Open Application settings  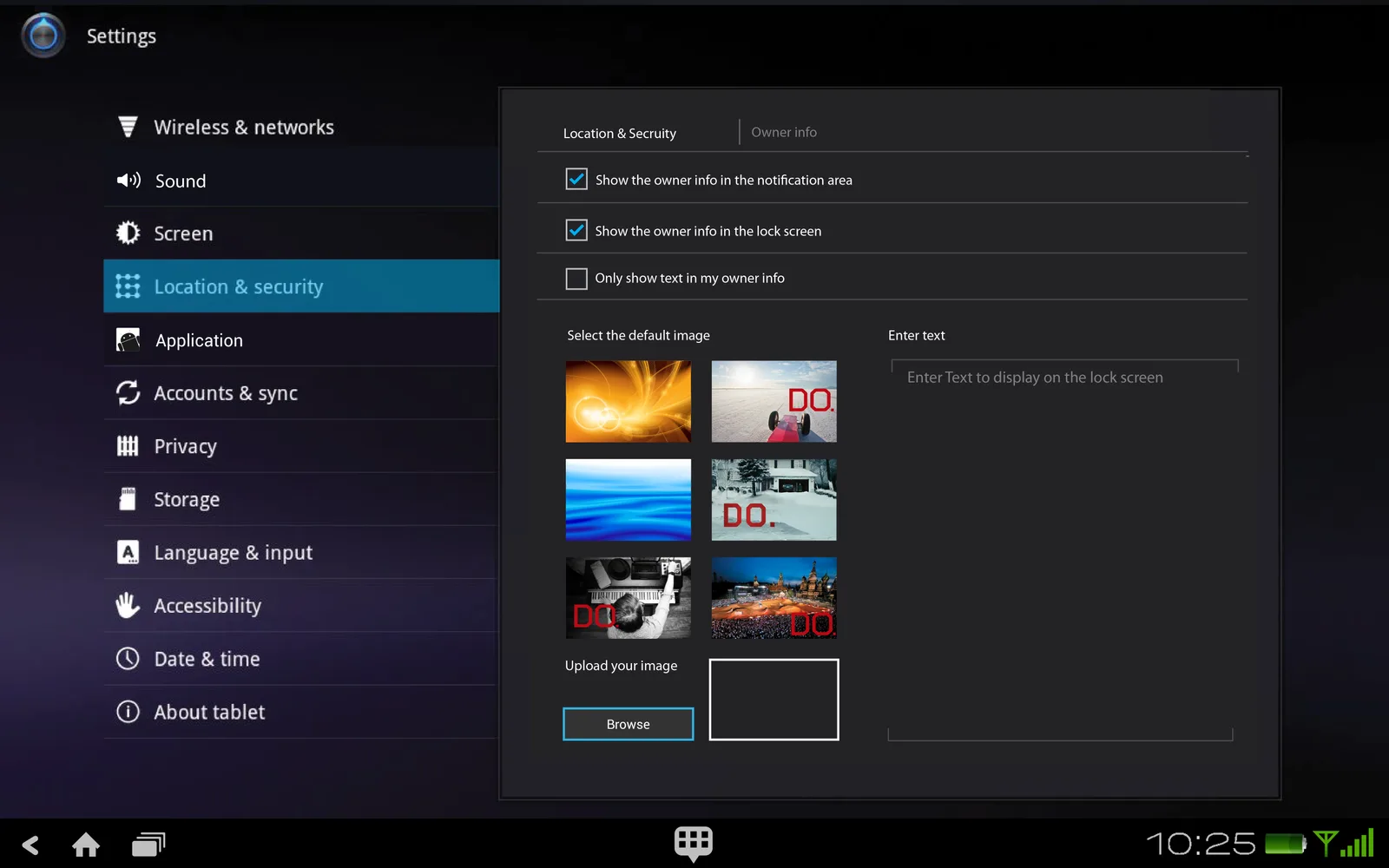tap(301, 340)
